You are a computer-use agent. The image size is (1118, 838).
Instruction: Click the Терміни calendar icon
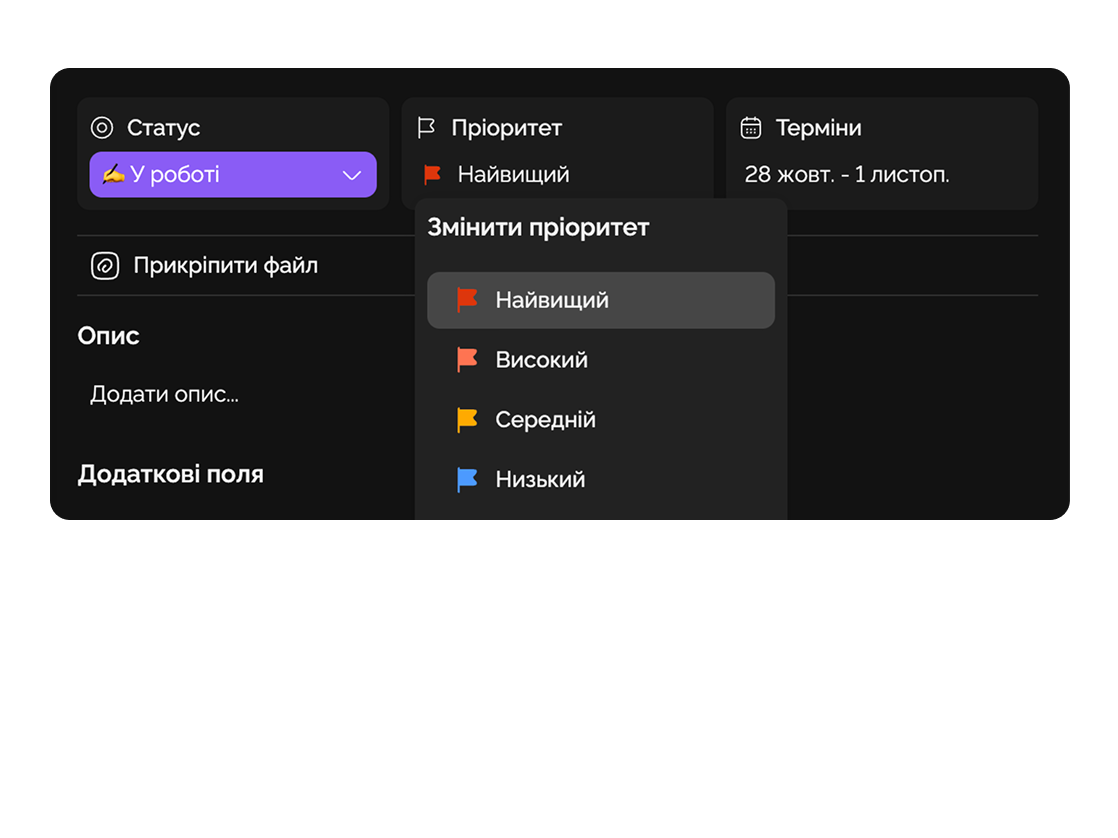coord(751,128)
